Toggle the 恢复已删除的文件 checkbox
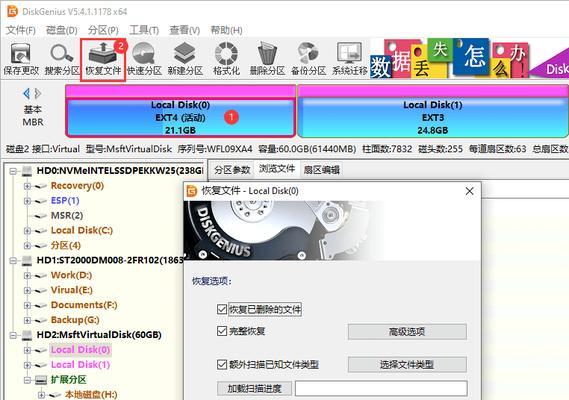The height and width of the screenshot is (400, 569). (x=222, y=309)
